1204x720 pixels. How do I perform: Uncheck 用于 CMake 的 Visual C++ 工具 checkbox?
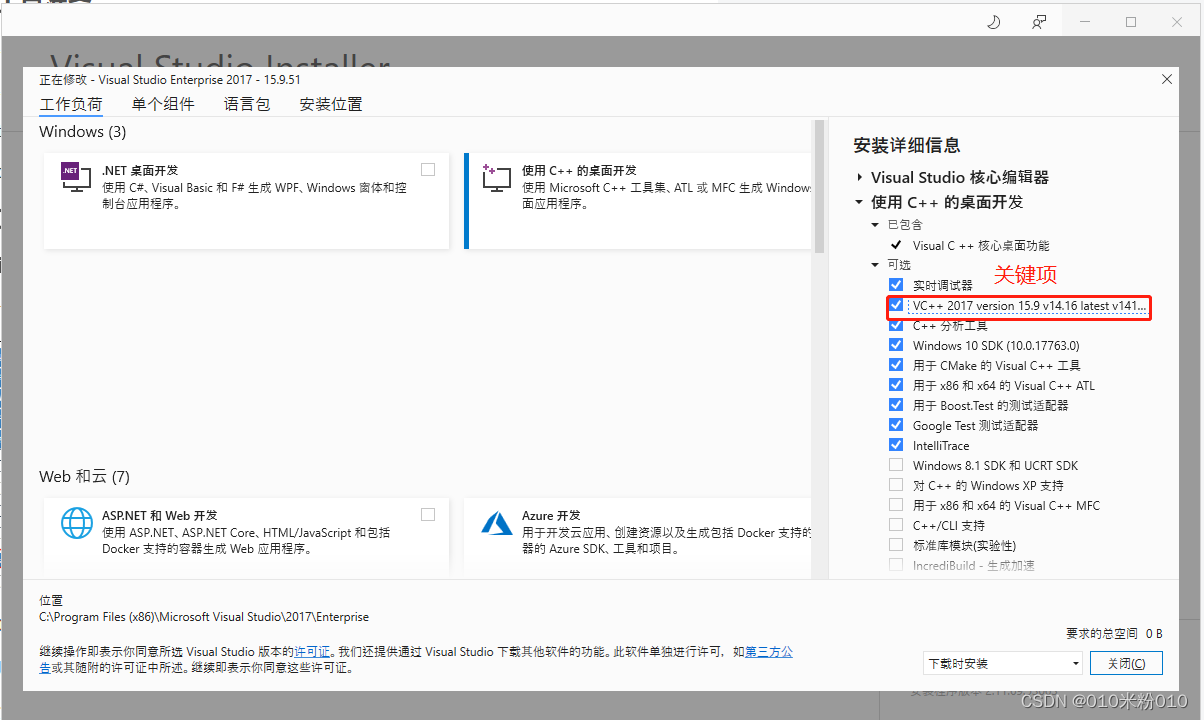coord(896,365)
